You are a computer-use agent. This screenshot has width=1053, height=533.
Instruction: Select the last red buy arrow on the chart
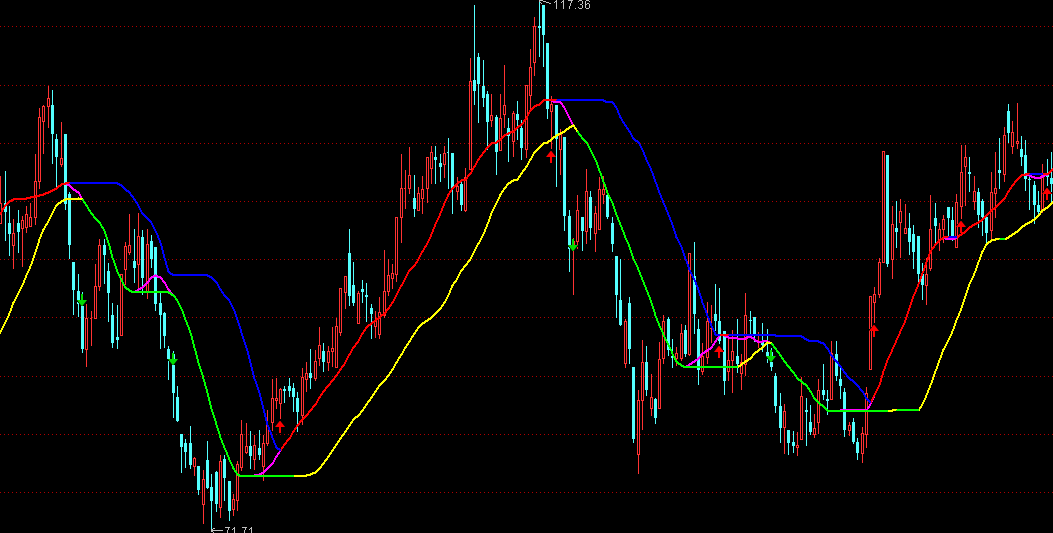point(1046,193)
